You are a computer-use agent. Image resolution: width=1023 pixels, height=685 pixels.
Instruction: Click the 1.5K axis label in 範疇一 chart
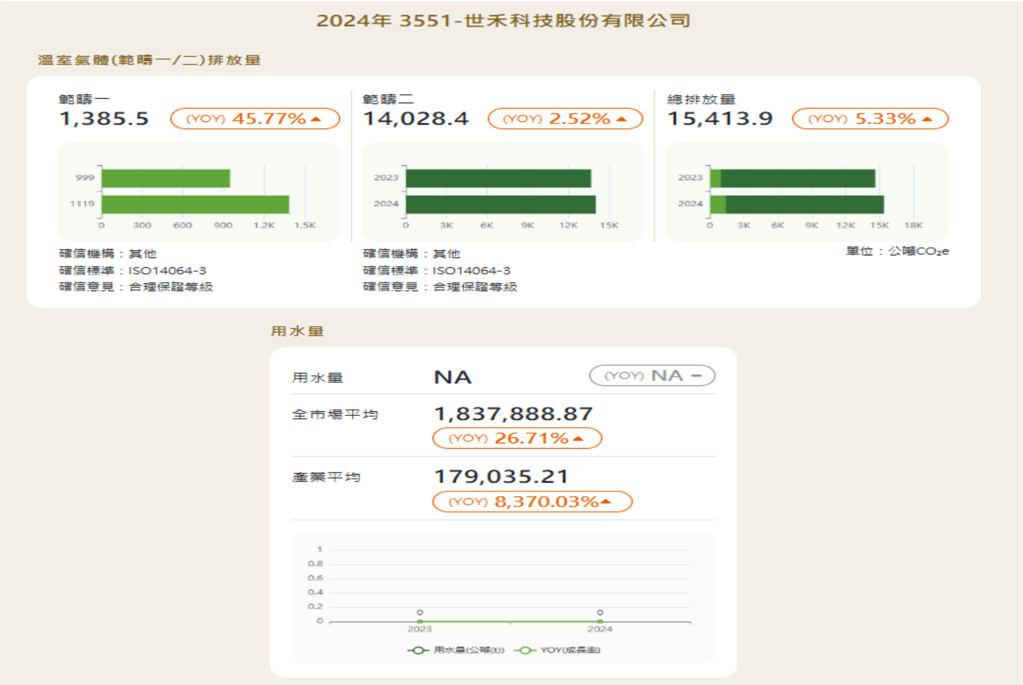coord(305,225)
